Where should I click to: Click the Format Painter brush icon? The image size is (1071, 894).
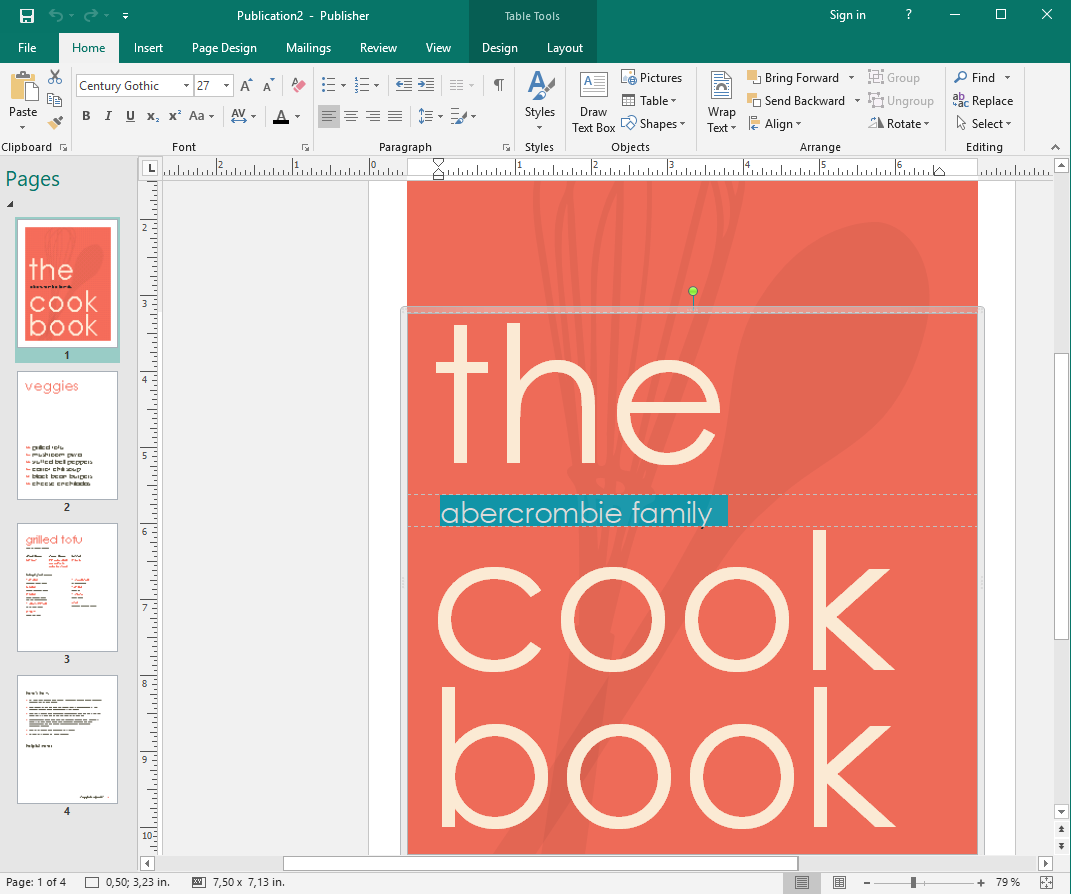coord(55,122)
